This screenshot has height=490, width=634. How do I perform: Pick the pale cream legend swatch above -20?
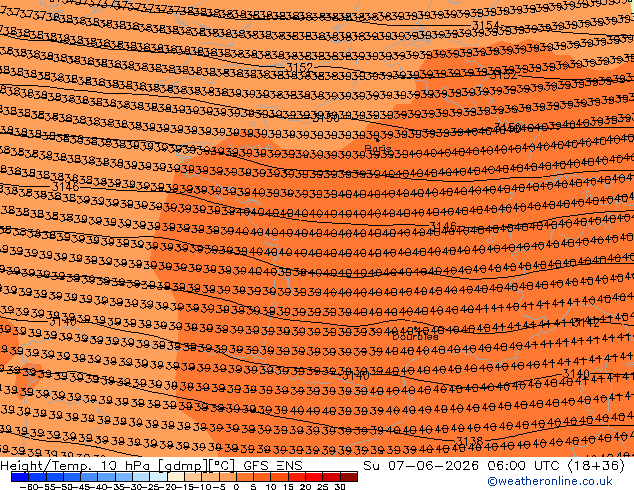[176, 477]
